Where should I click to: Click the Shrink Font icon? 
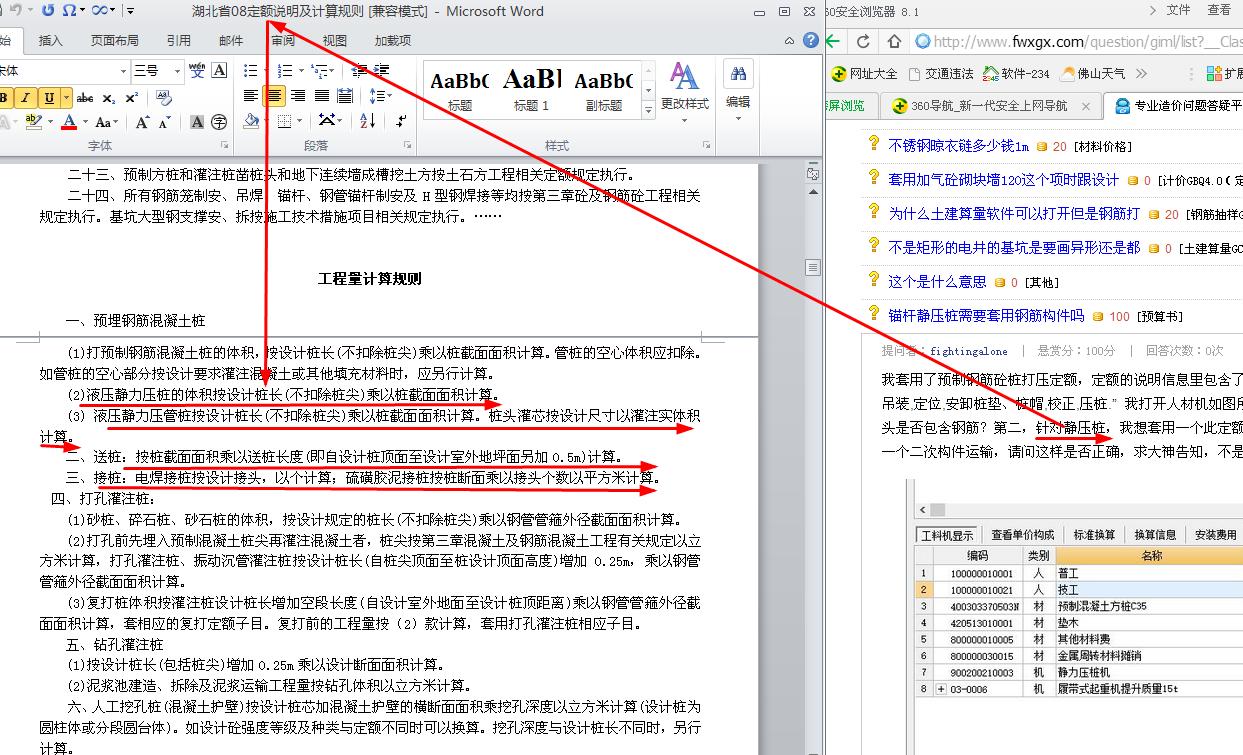click(164, 122)
